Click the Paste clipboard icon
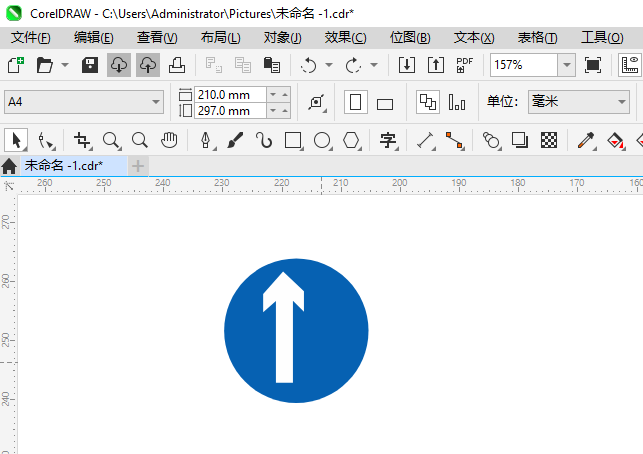The width and height of the screenshot is (643, 454). (x=272, y=65)
